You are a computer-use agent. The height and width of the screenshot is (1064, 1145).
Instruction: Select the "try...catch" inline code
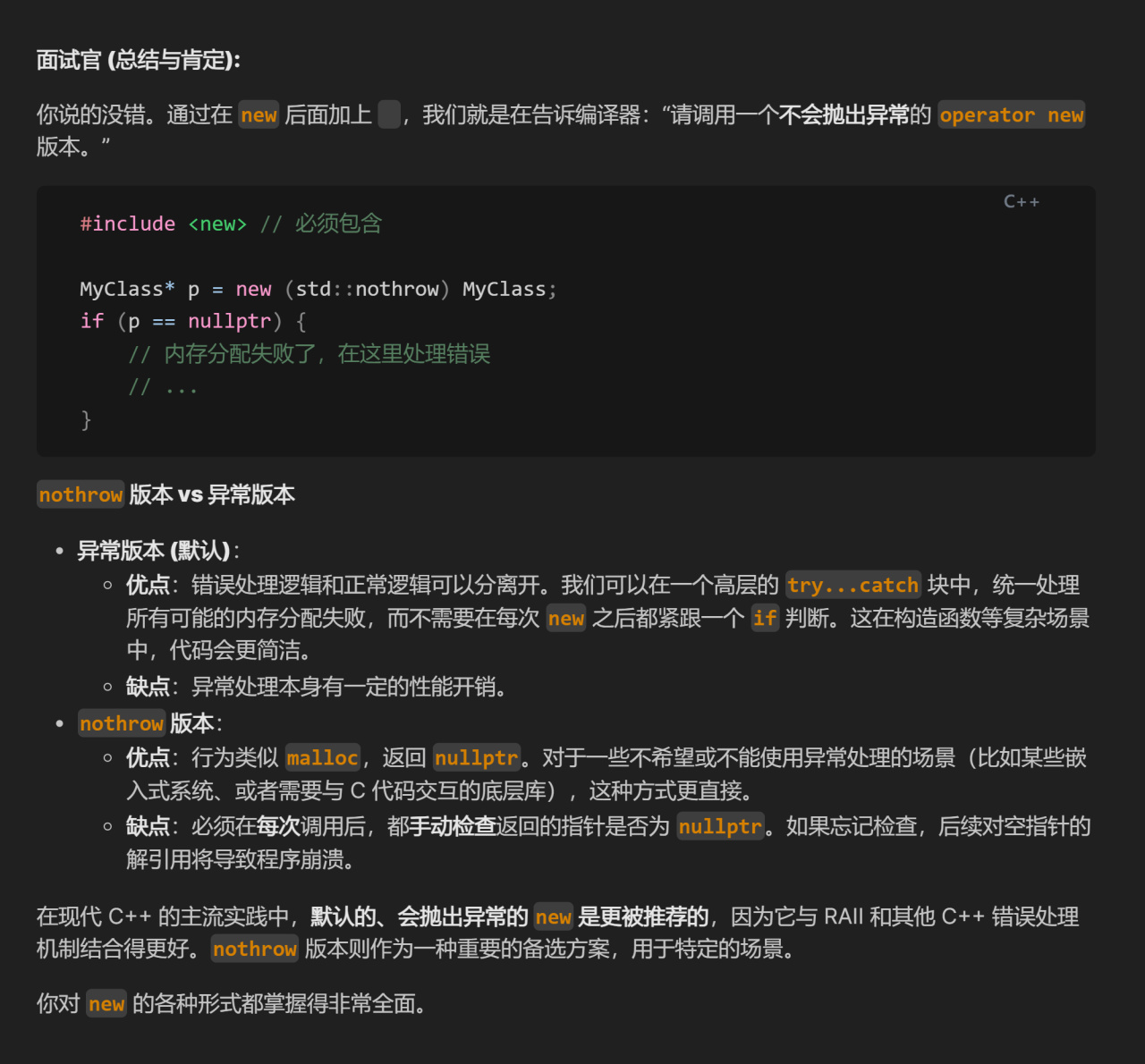tap(852, 586)
